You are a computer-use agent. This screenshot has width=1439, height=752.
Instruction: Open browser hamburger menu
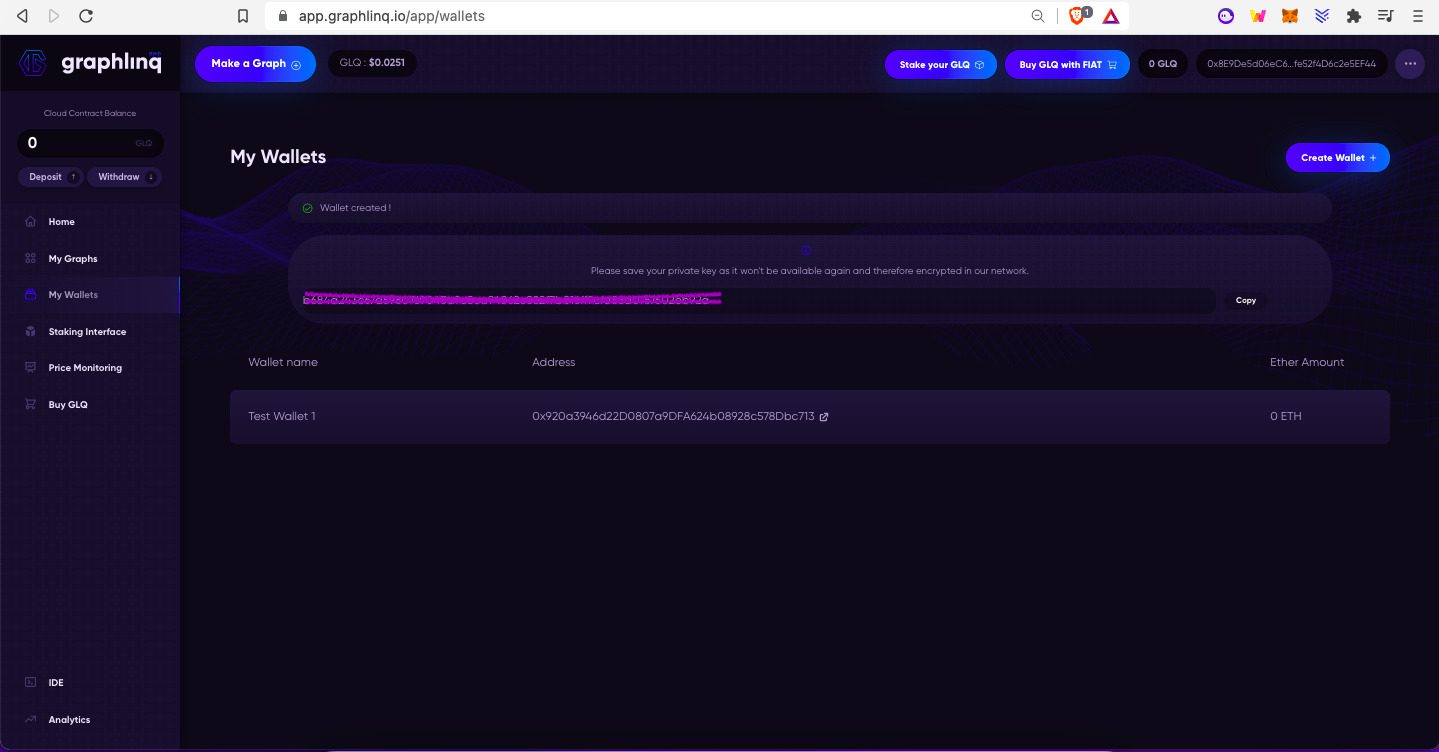coord(1416,16)
